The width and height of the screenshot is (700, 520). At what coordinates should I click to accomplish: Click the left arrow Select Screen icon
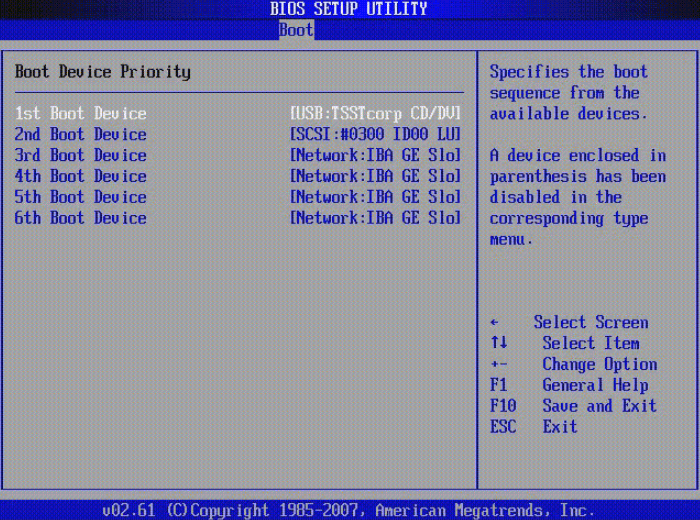point(494,323)
